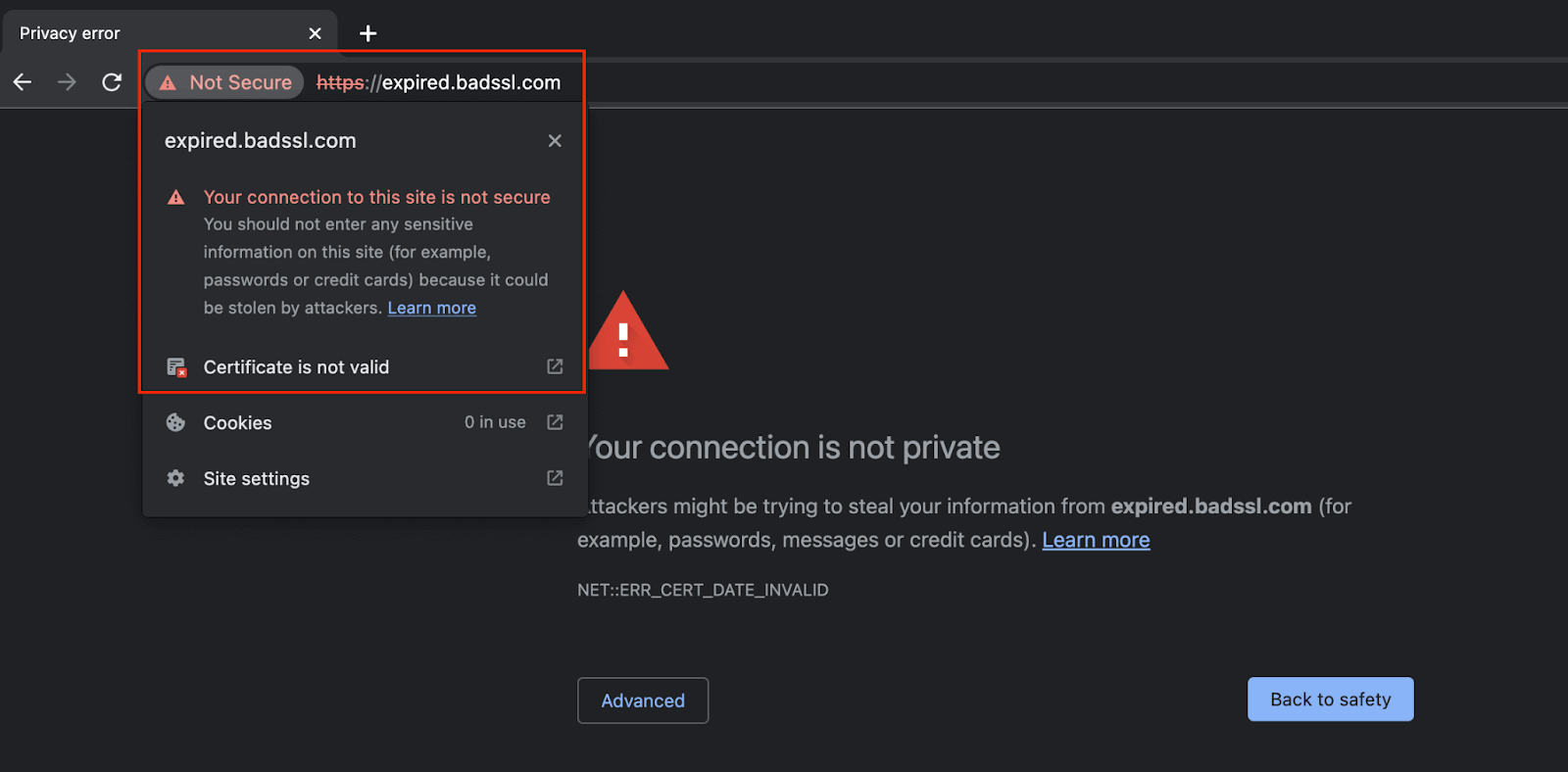Click the Not Secure badge
The image size is (1568, 772).
point(223,82)
